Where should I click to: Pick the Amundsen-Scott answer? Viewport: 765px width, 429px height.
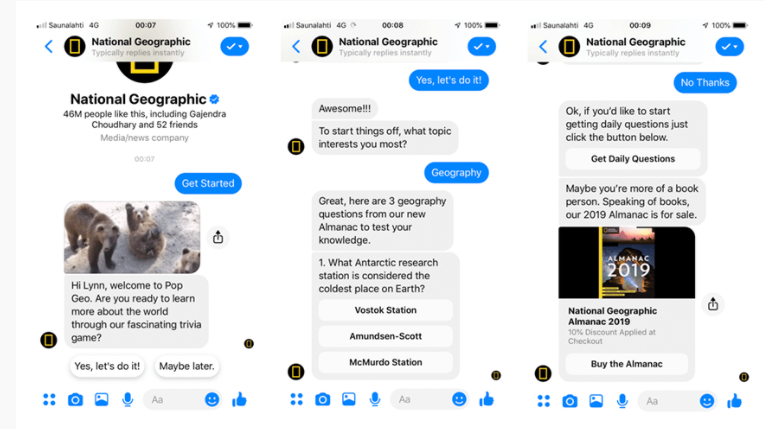385,336
